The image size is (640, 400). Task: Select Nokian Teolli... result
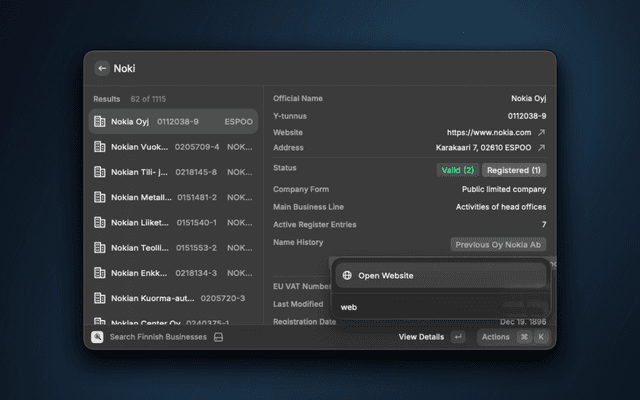tap(173, 248)
